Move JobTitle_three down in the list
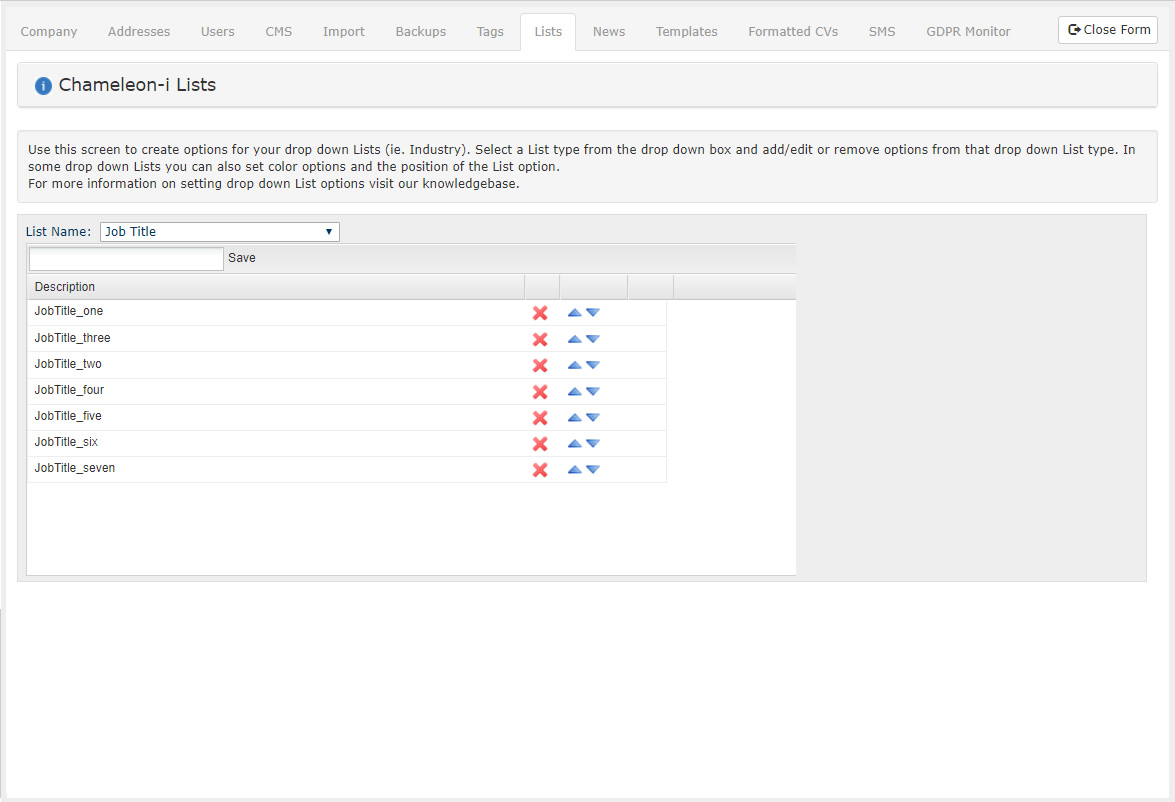1175x802 pixels. pos(593,339)
